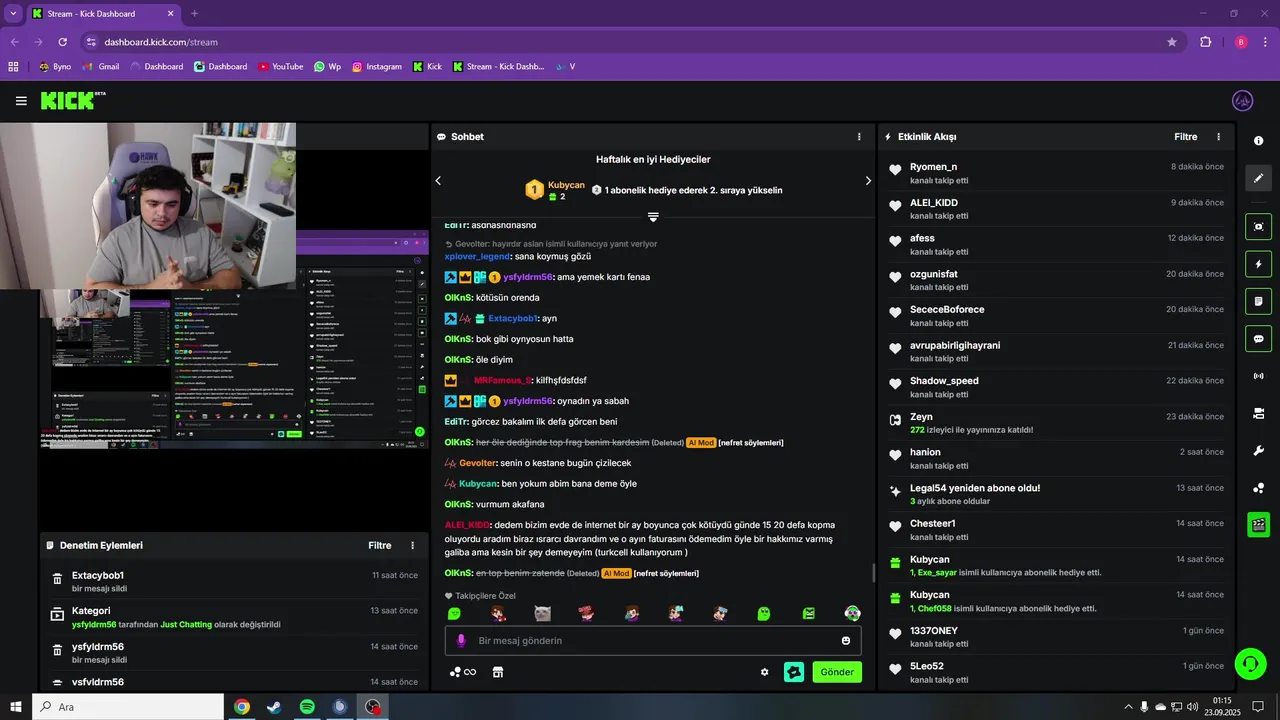Click the Kubycan top gifter name
The width and height of the screenshot is (1280, 720).
coord(566,185)
